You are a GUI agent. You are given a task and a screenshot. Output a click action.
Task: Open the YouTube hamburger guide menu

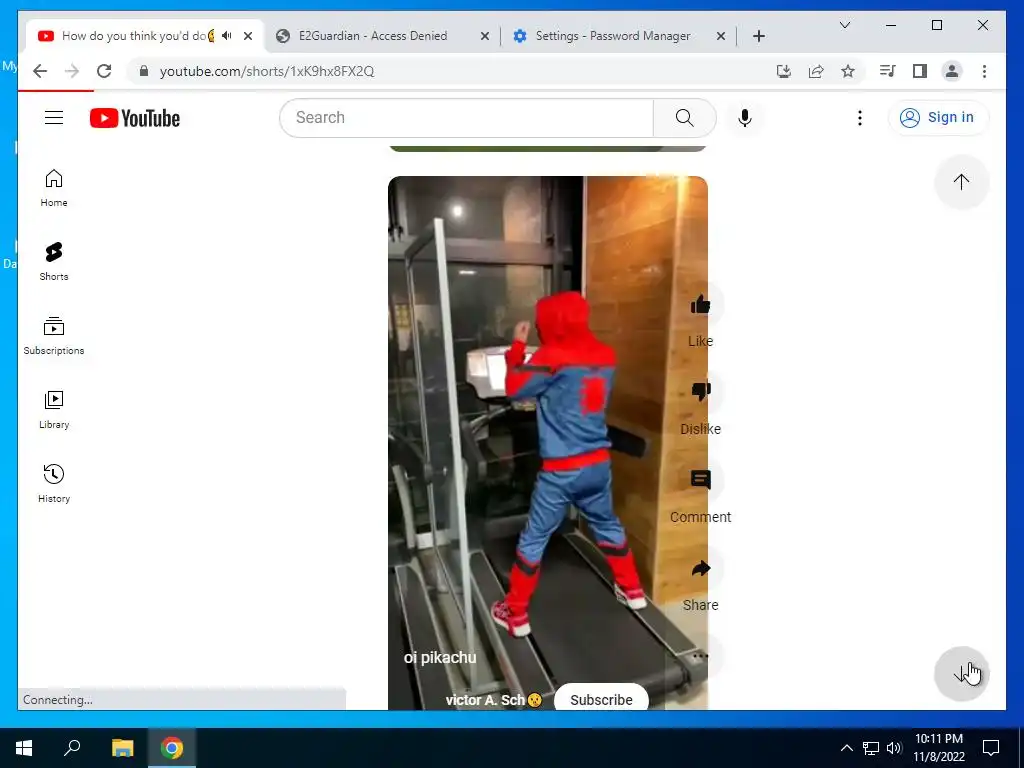coord(54,118)
